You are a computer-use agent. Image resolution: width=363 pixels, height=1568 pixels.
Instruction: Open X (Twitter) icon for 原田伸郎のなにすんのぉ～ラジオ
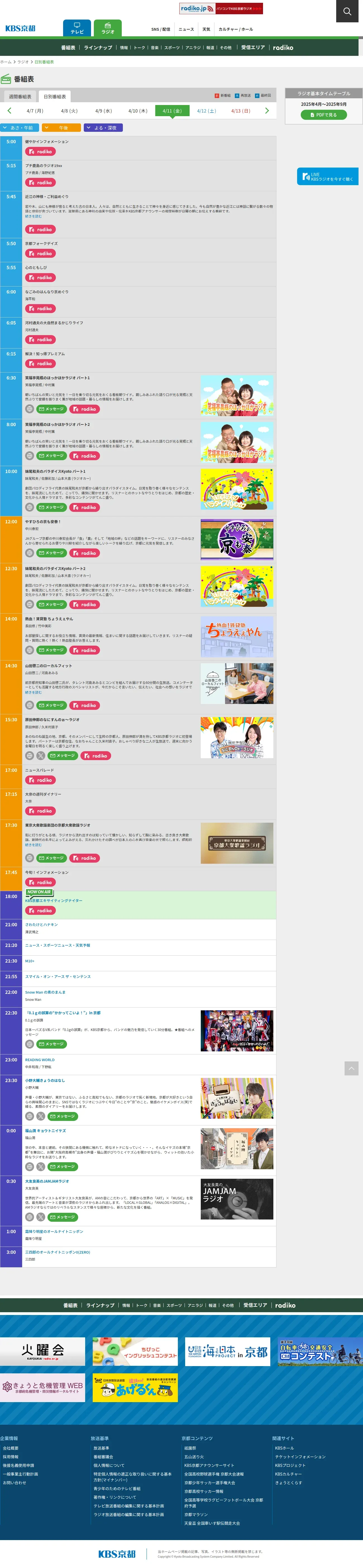pyautogui.click(x=40, y=755)
